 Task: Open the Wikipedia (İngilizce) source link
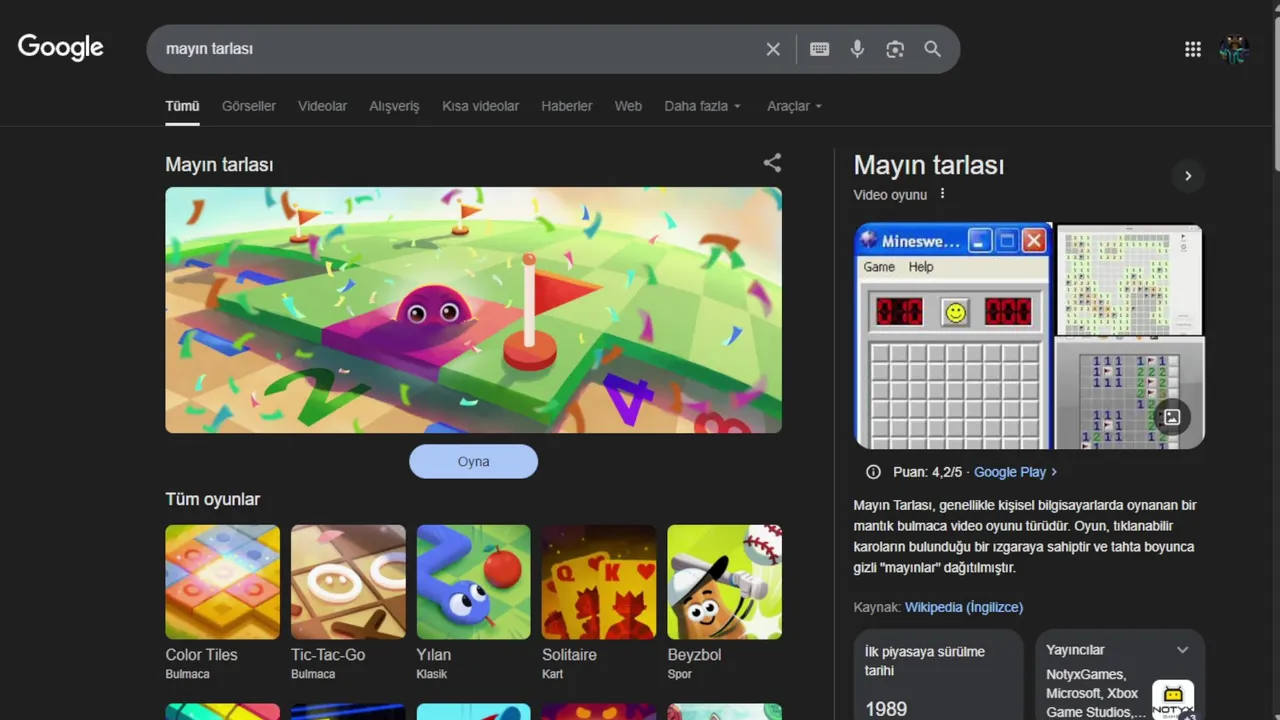coord(964,607)
